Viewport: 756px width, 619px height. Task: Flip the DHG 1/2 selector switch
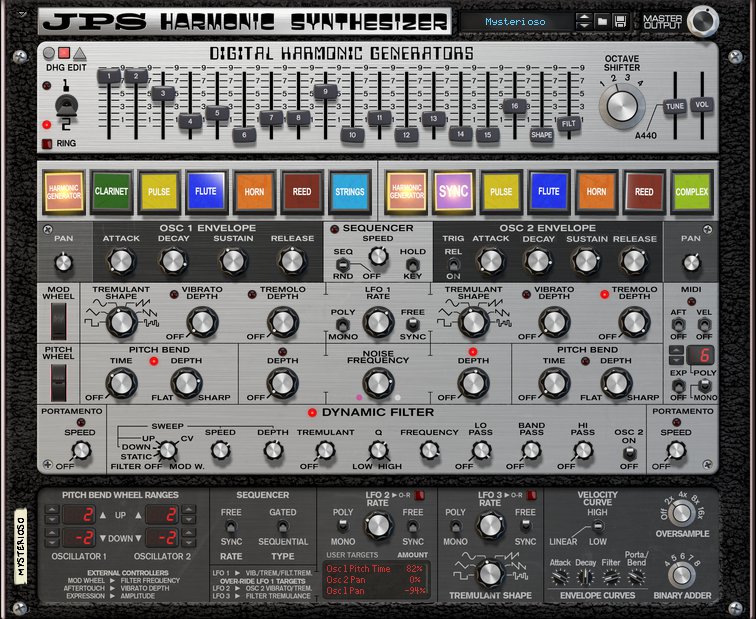tap(67, 106)
